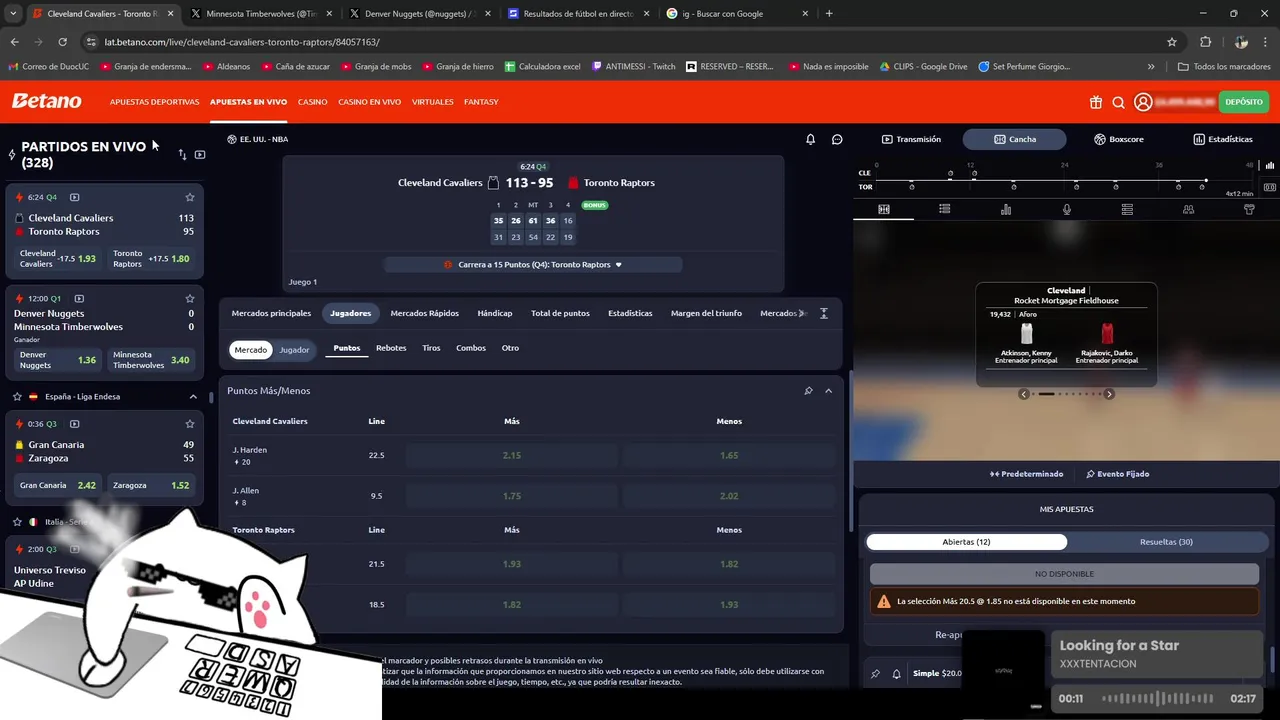This screenshot has width=1280, height=720.
Task: Open the user account avatar icon
Action: pos(1143,102)
